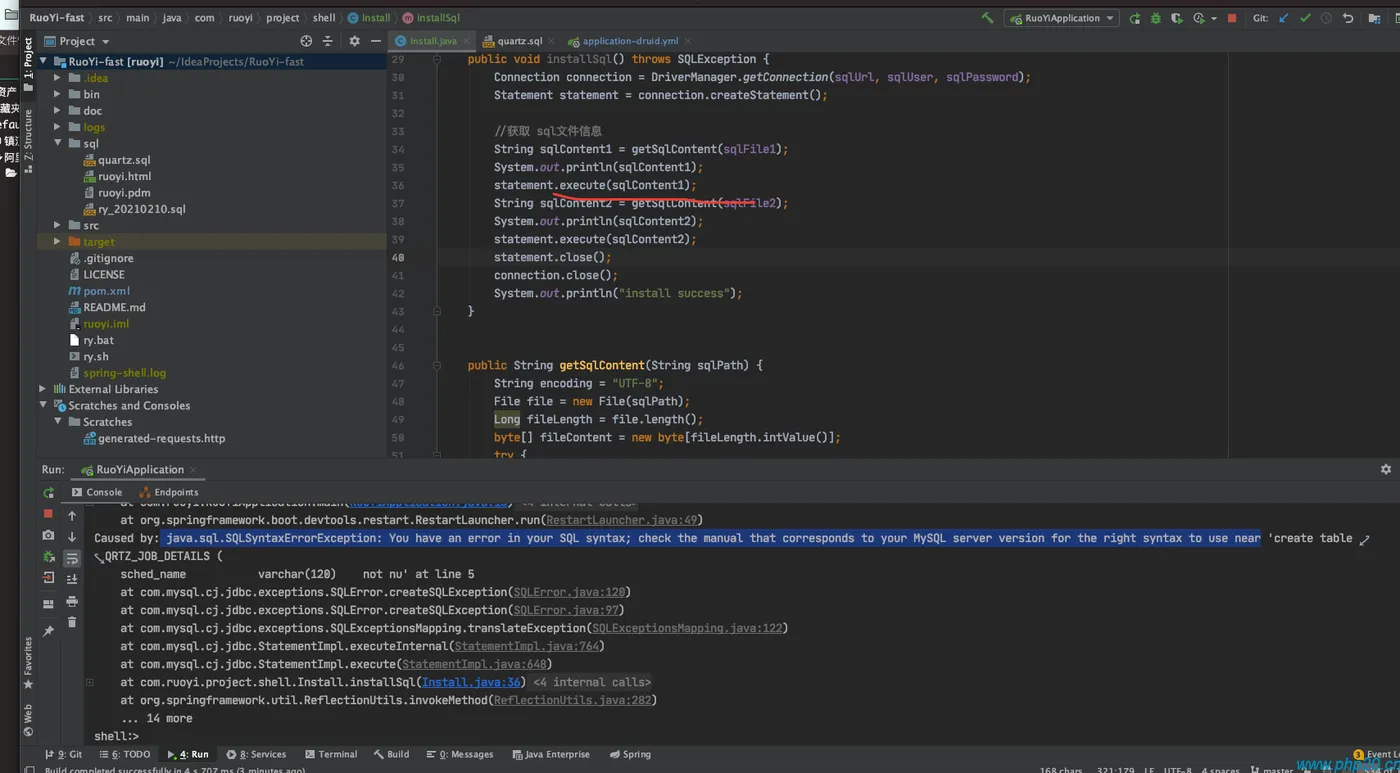Open the profiler run options dropdown arrow
The height and width of the screenshot is (773, 1400).
click(x=1213, y=18)
